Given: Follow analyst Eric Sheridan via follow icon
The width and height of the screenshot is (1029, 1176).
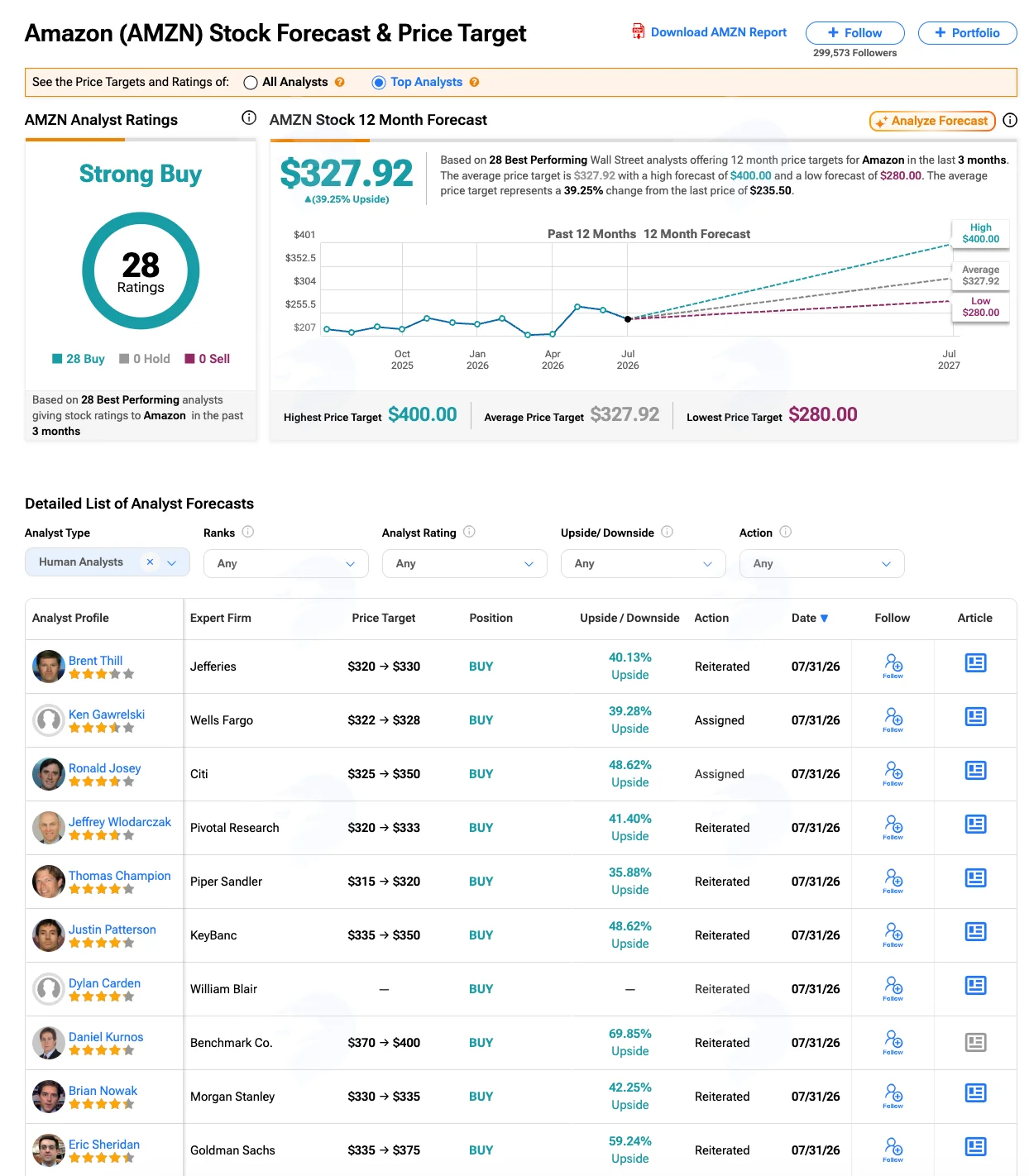Looking at the screenshot, I should click(893, 1150).
